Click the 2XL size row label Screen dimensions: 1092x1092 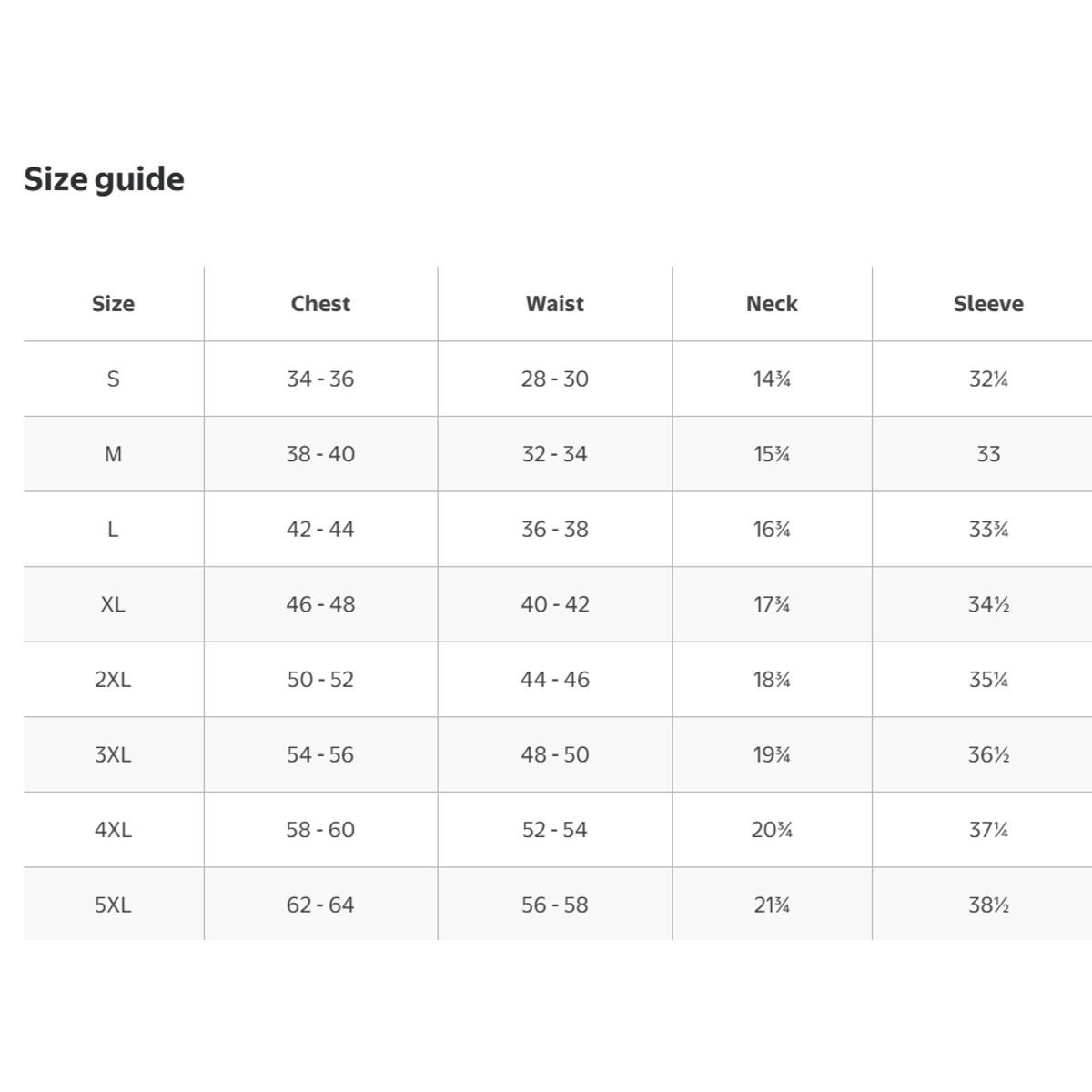[113, 680]
